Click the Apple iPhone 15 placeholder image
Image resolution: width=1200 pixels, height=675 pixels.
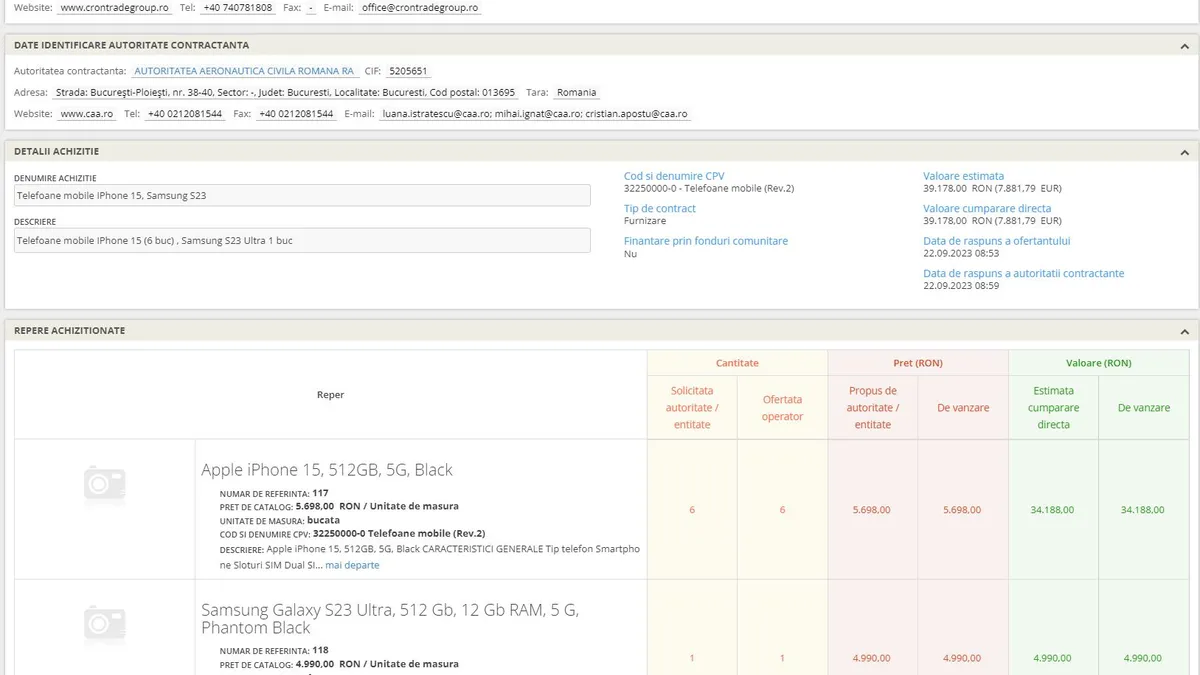105,484
